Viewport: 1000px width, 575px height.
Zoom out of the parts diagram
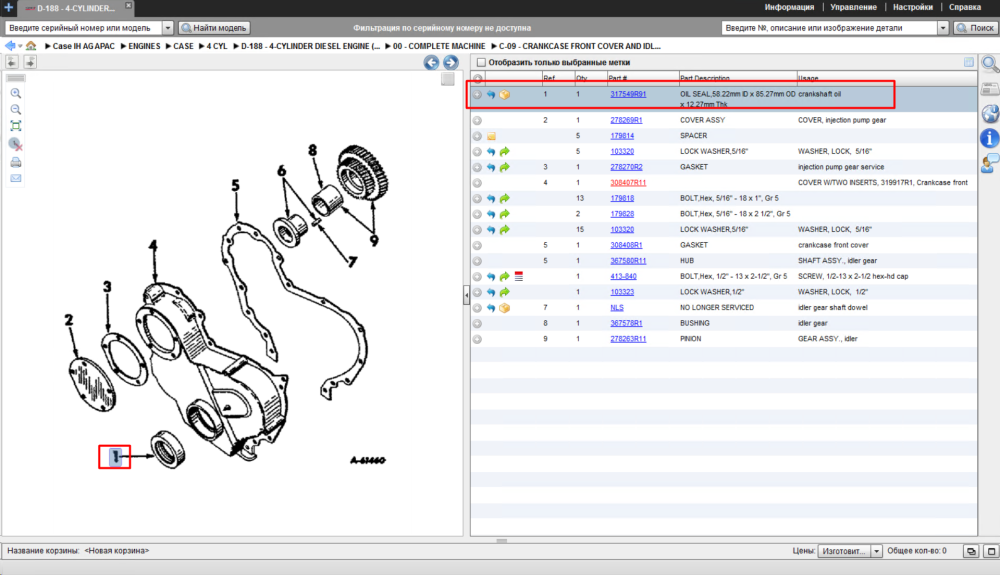(16, 110)
